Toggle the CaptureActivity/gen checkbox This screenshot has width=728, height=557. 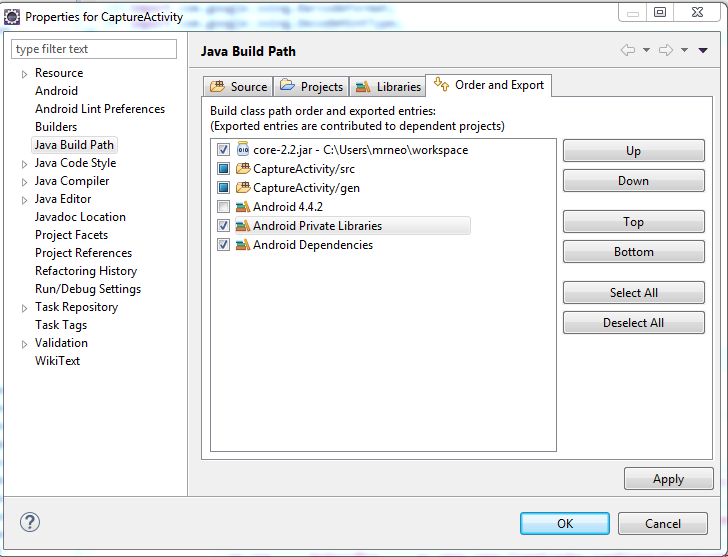pyautogui.click(x=223, y=188)
